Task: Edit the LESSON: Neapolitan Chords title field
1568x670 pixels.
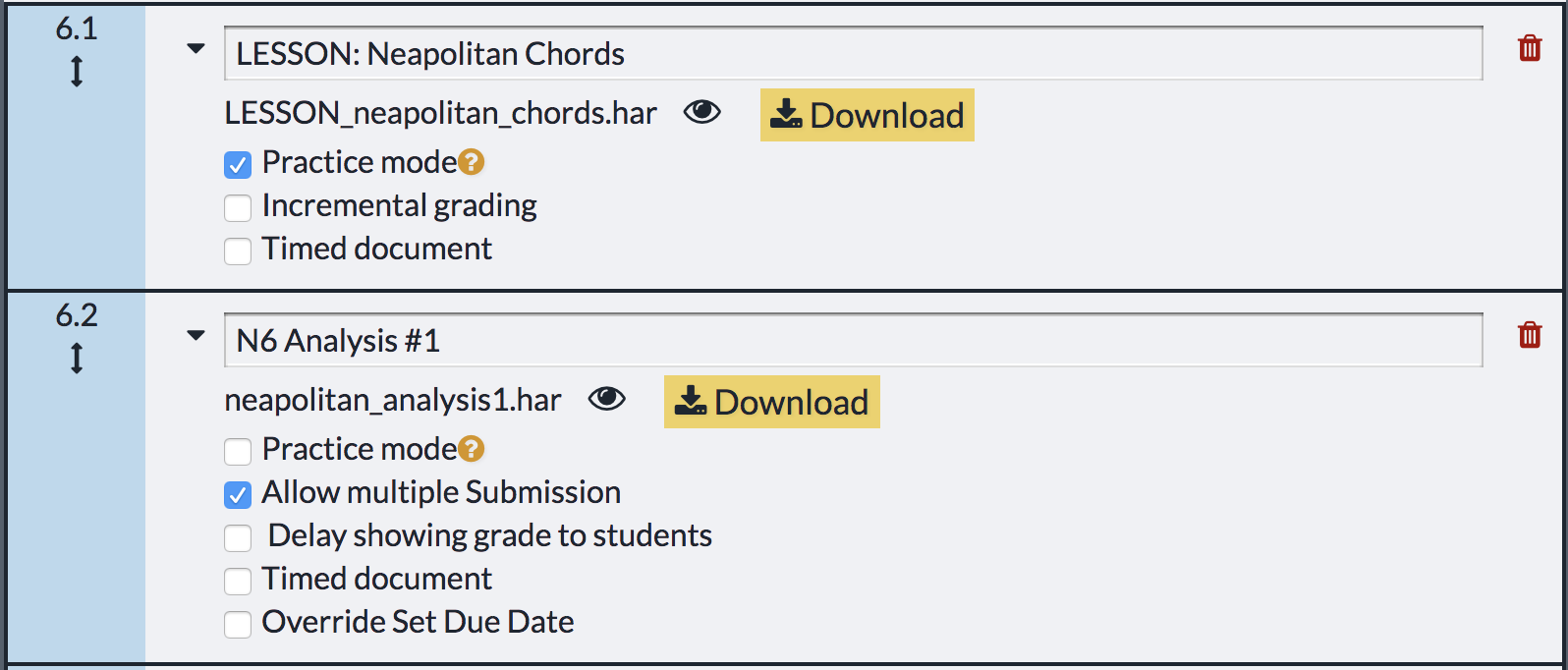Action: pos(853,54)
